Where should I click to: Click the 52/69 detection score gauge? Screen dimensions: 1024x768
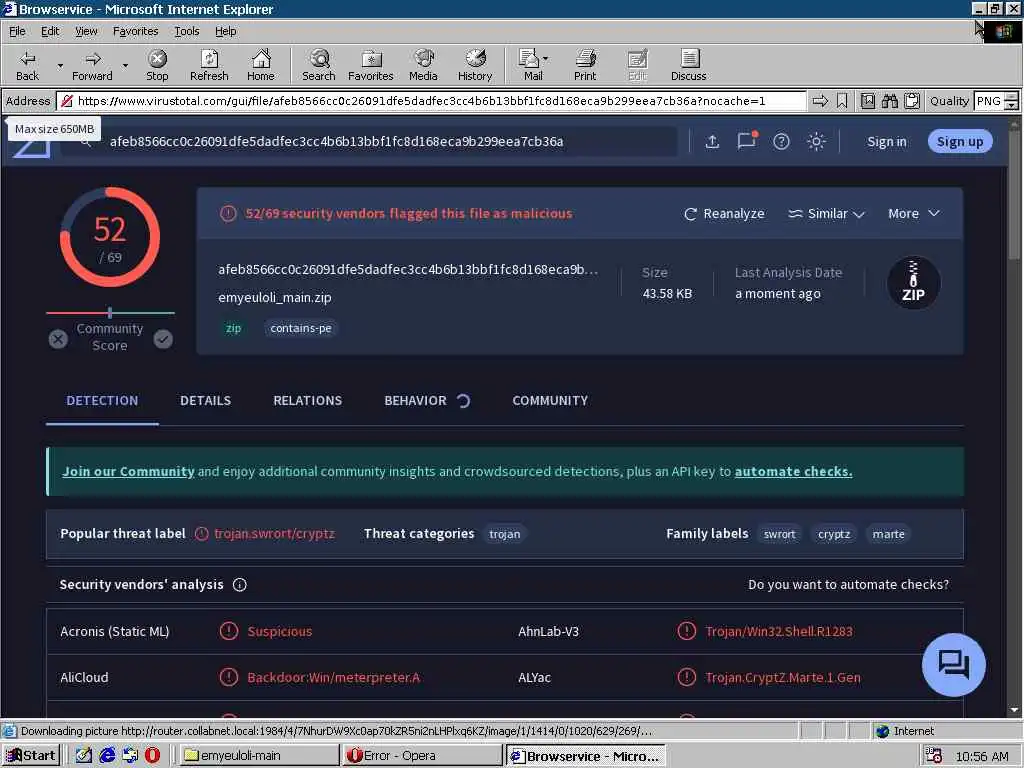(x=110, y=236)
